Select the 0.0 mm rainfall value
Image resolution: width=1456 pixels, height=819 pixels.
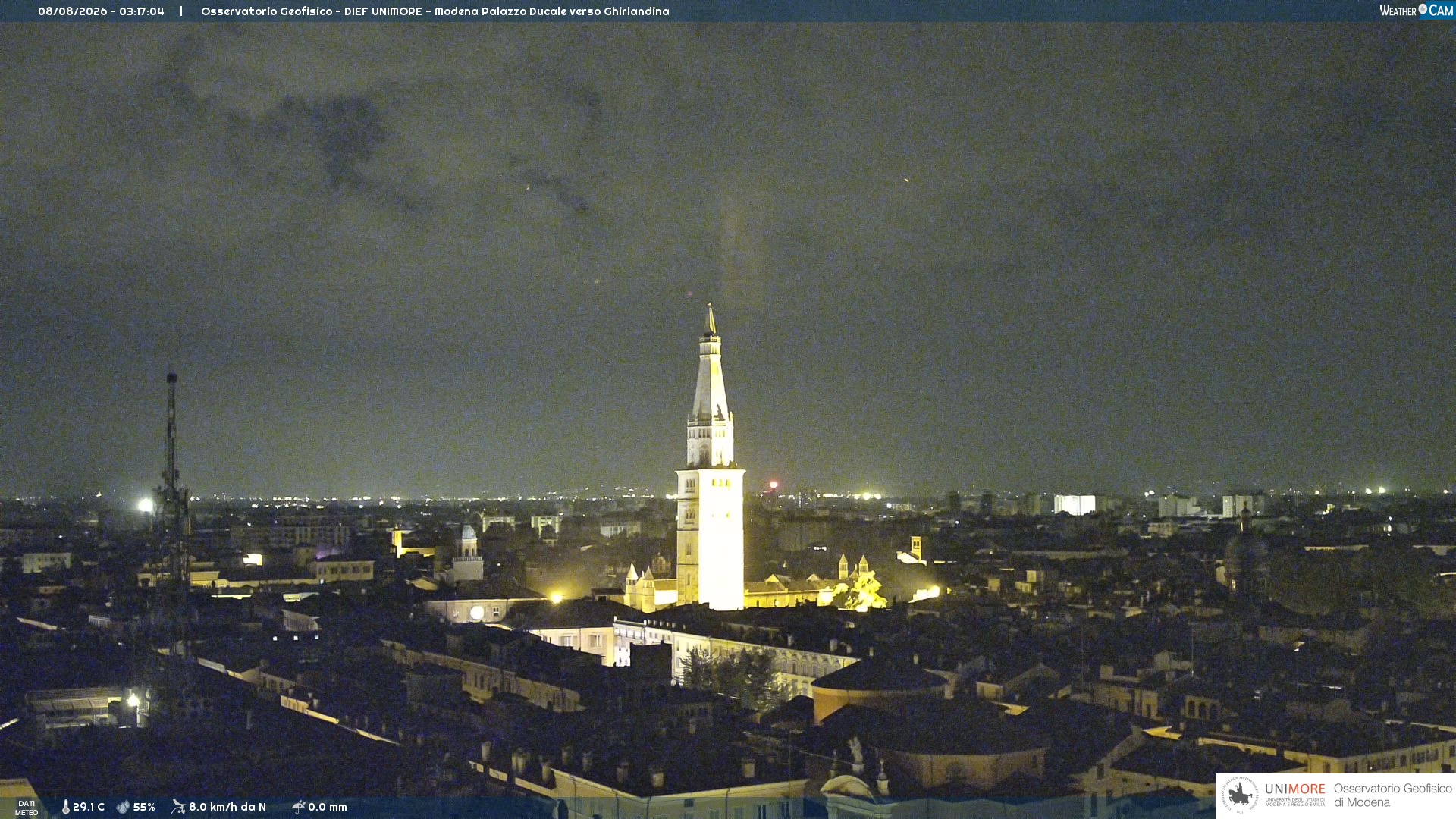[328, 808]
